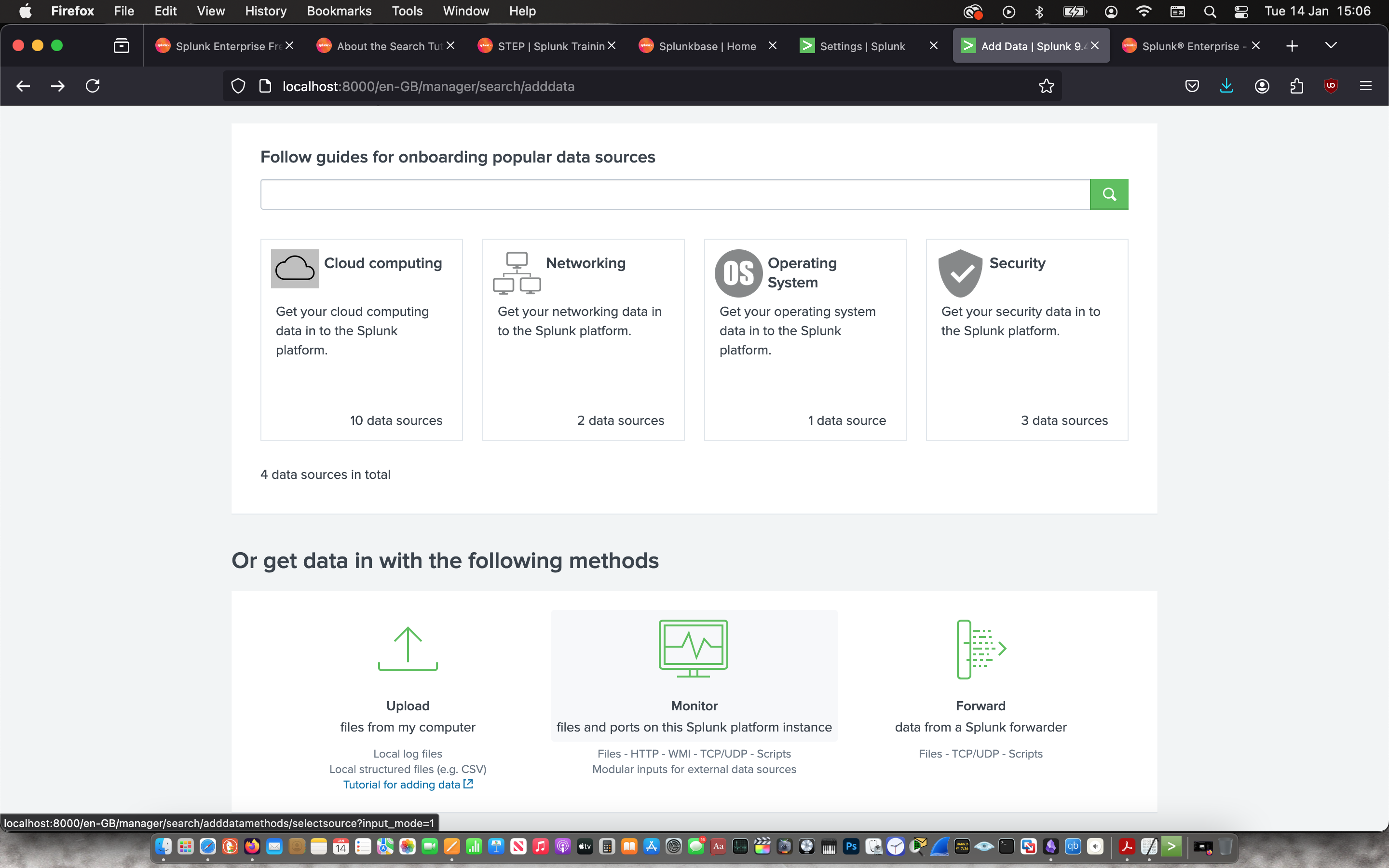Click the green search magnifier button
The image size is (1389, 868).
tap(1108, 195)
